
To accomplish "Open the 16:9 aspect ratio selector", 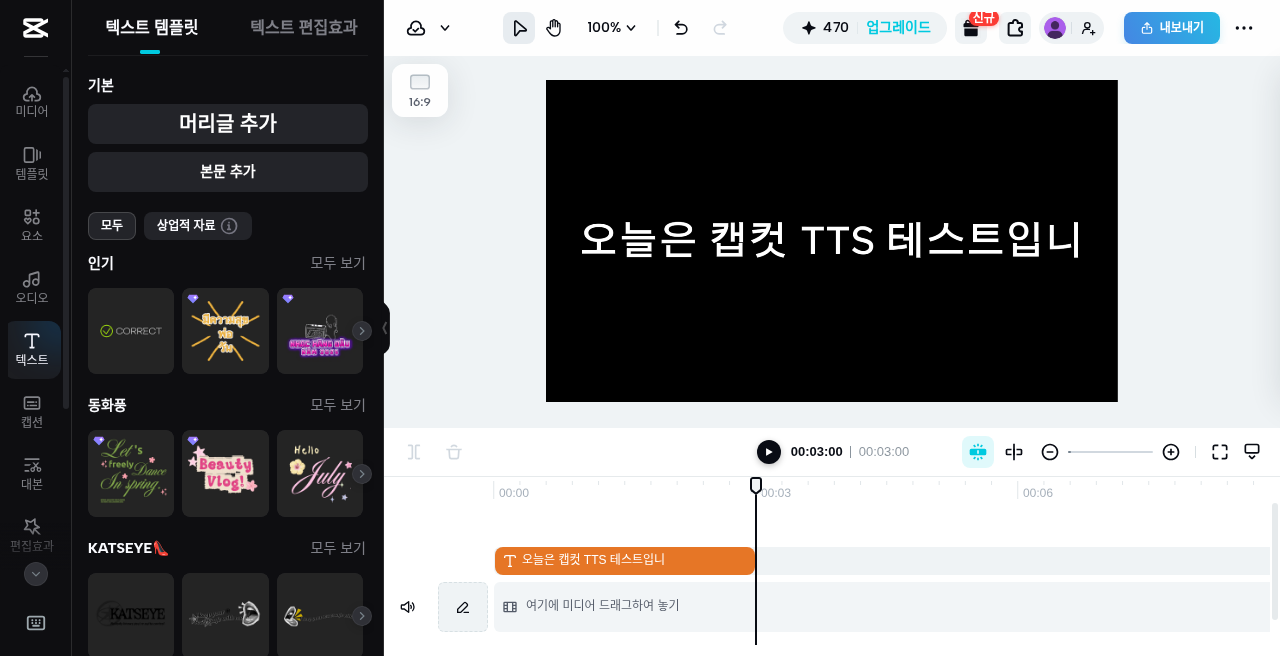I will [420, 91].
